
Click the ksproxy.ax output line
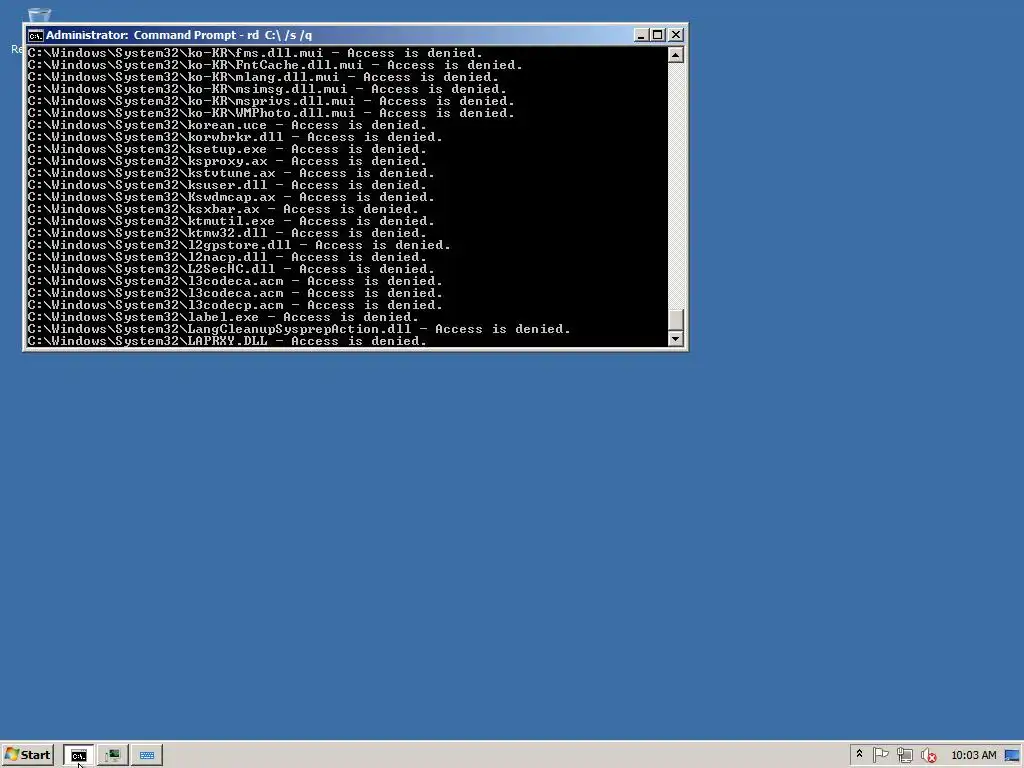click(x=227, y=161)
